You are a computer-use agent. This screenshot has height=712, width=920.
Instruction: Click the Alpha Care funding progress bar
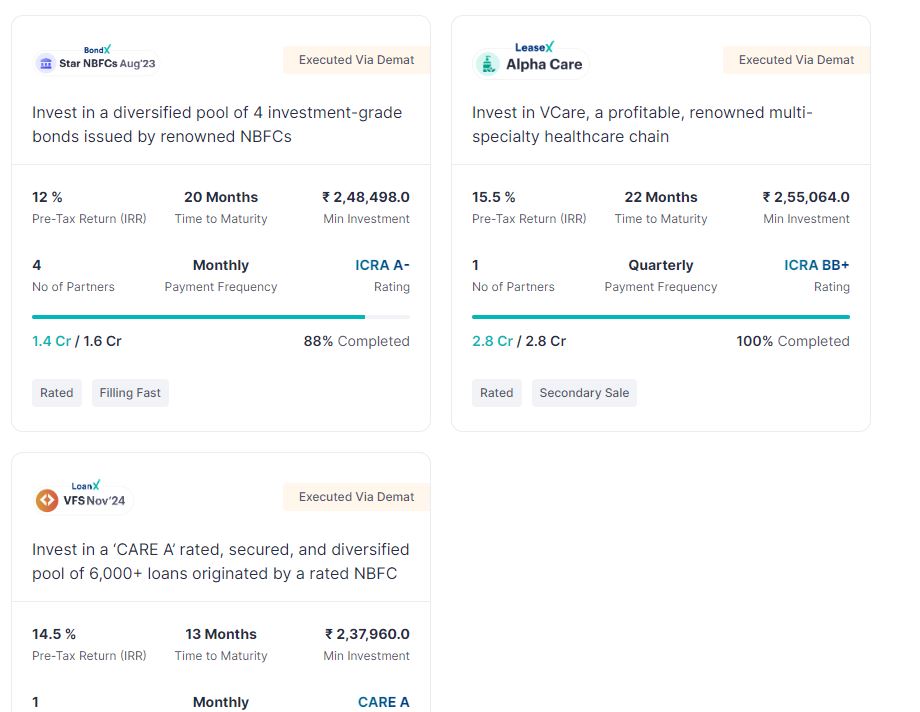pos(661,317)
